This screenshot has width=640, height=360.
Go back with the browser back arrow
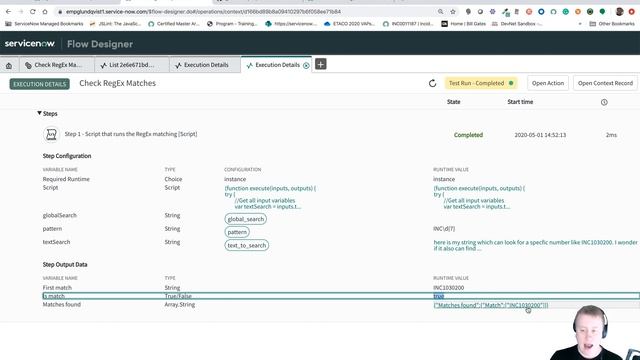tap(9, 12)
